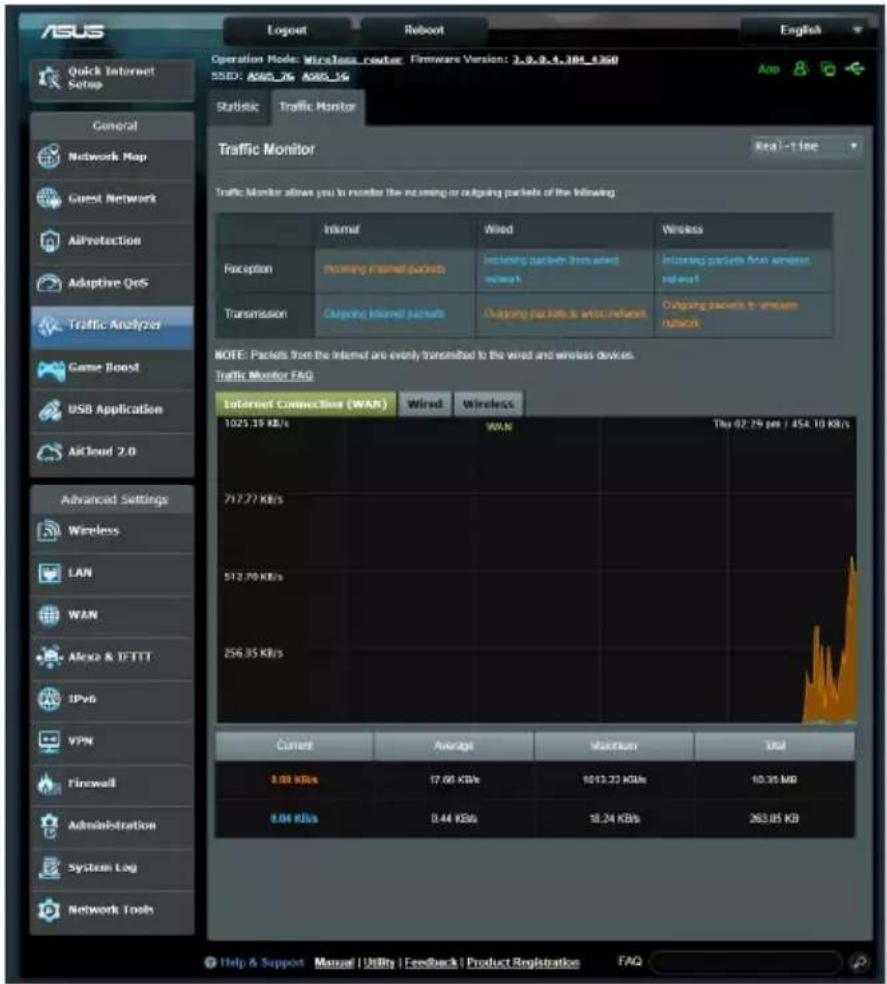Switch to the Statistic tab

238,107
